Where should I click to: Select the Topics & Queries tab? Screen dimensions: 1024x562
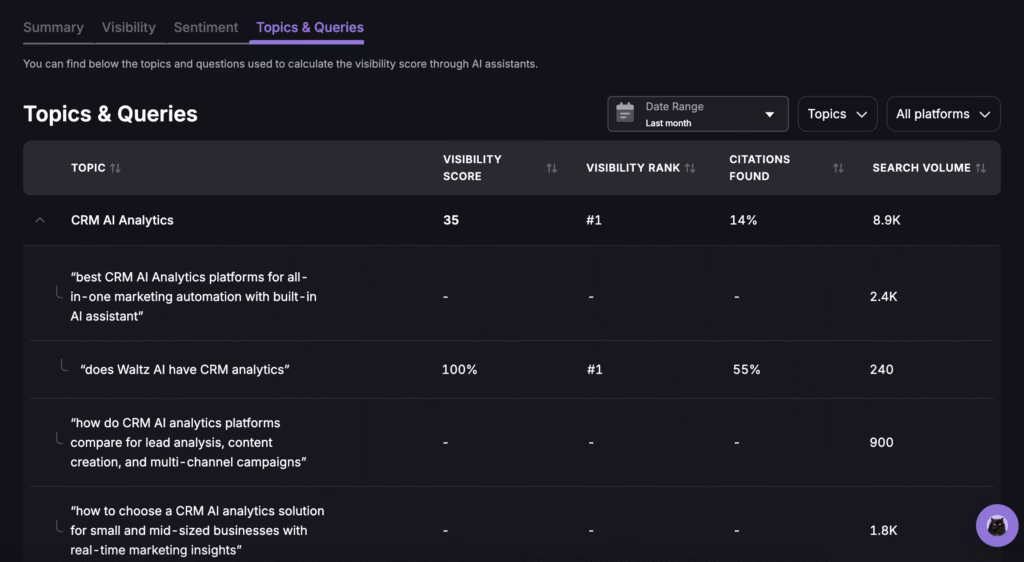[310, 27]
